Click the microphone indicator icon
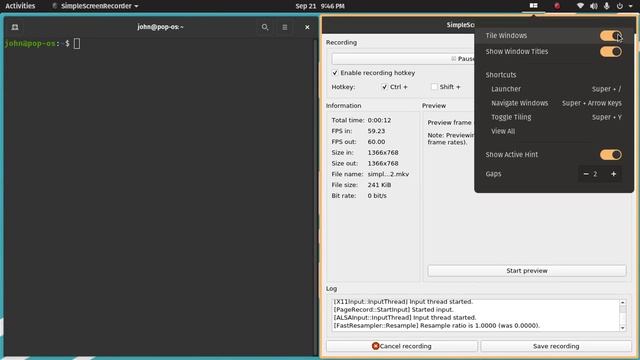This screenshot has width=640, height=360. point(607,6)
